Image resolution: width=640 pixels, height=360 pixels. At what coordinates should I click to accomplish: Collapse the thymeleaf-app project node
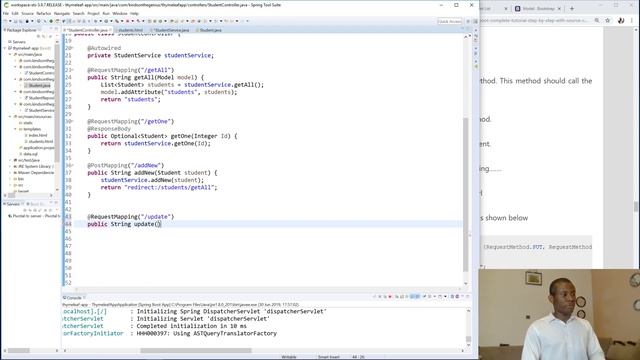[x=5, y=48]
